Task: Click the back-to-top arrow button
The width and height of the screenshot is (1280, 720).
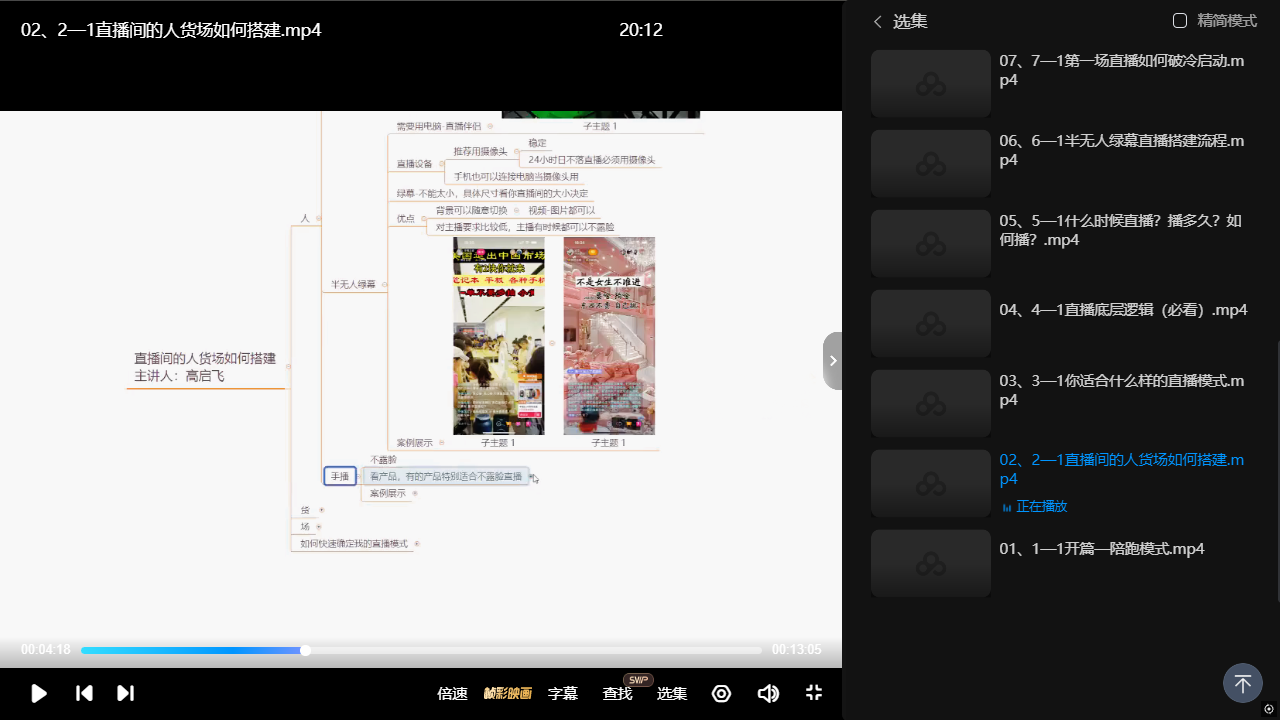Action: point(1242,684)
